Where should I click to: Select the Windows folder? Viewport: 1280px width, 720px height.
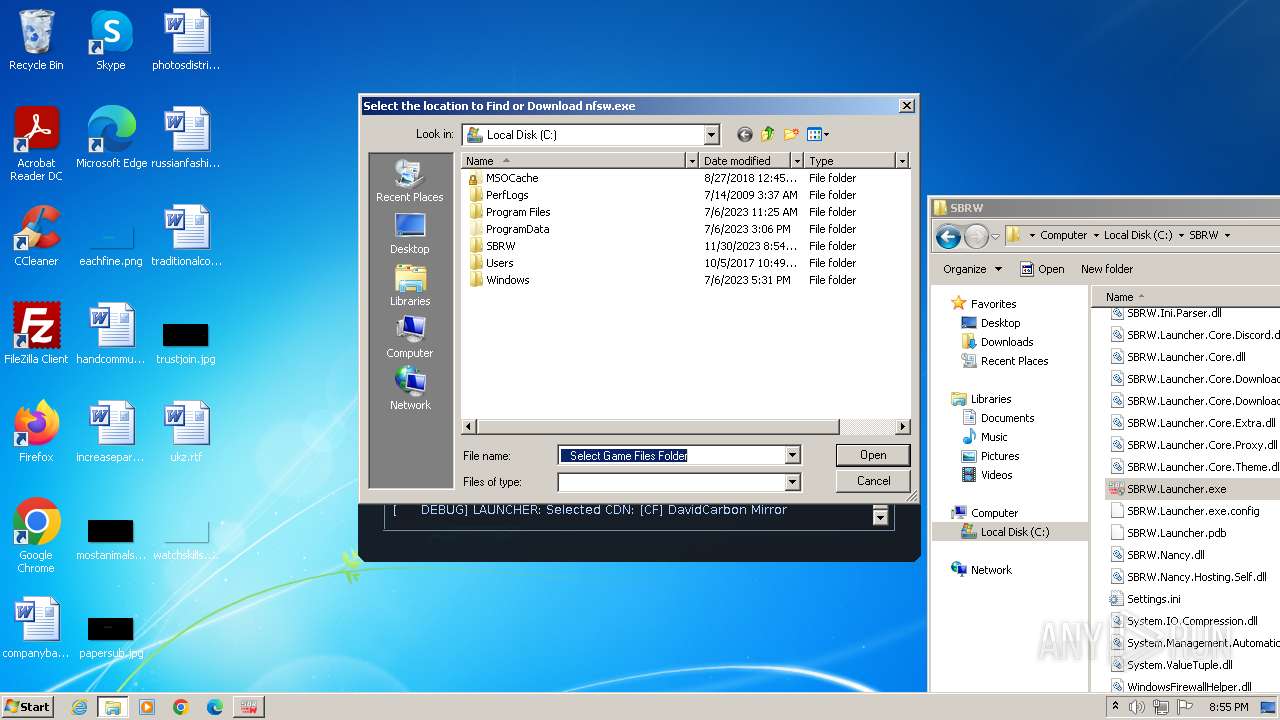[x=507, y=280]
